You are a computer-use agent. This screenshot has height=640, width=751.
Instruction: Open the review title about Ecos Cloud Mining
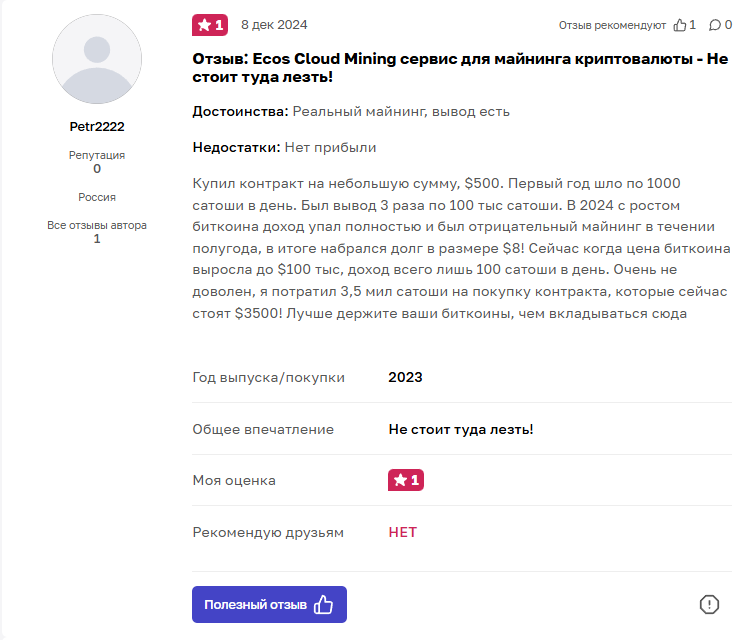click(460, 67)
